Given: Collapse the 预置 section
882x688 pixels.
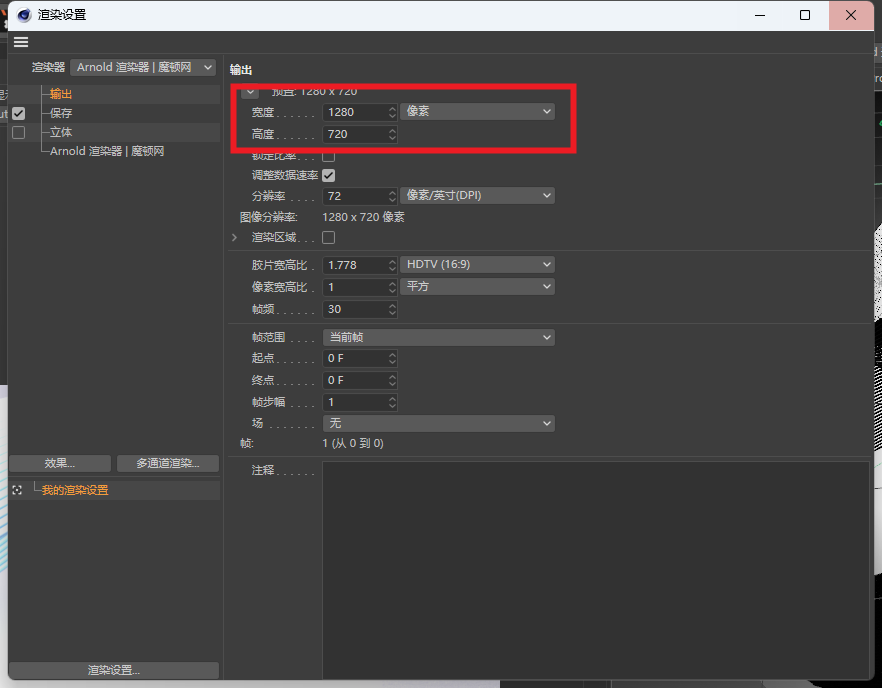Looking at the screenshot, I should point(248,91).
